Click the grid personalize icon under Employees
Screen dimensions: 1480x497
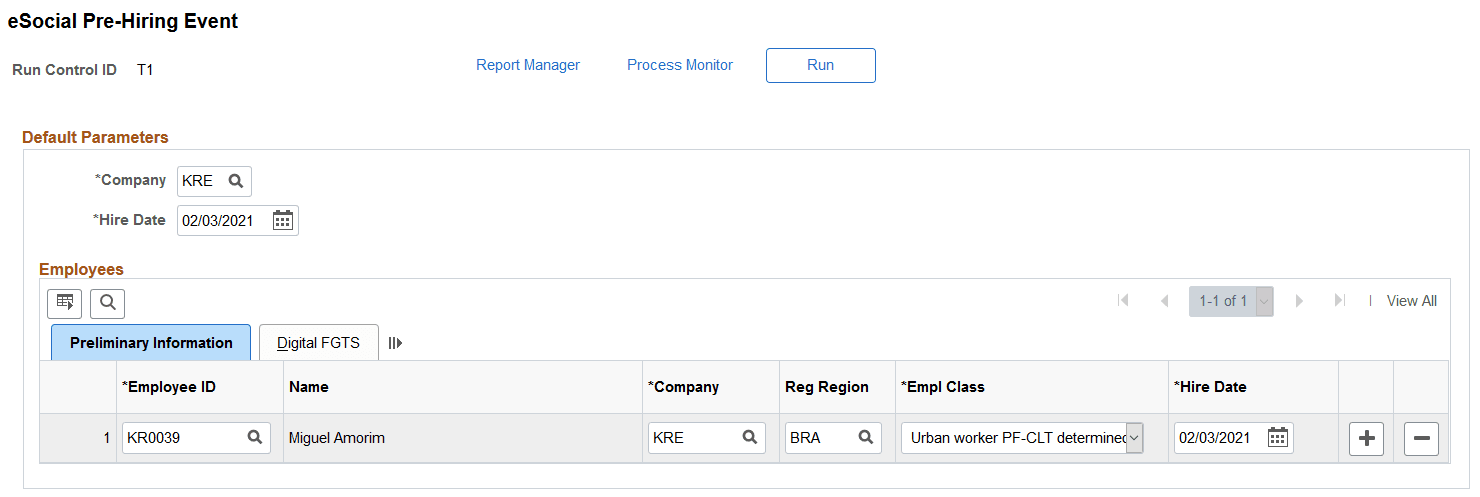[x=65, y=302]
